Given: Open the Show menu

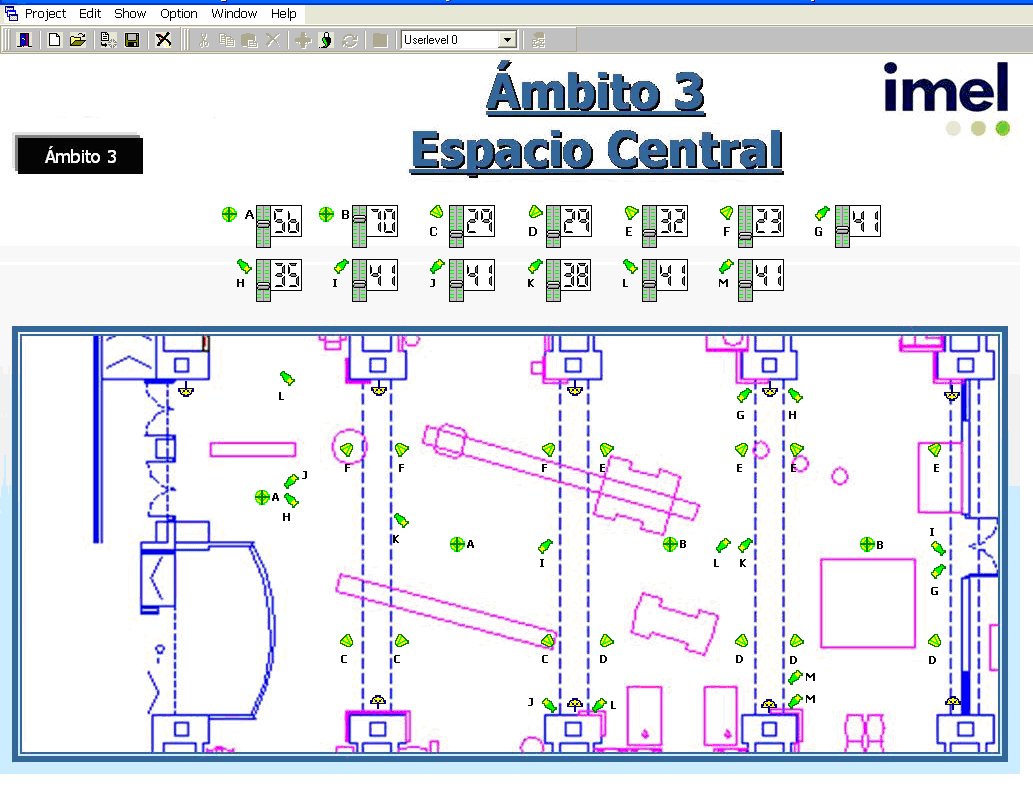Looking at the screenshot, I should coord(130,14).
